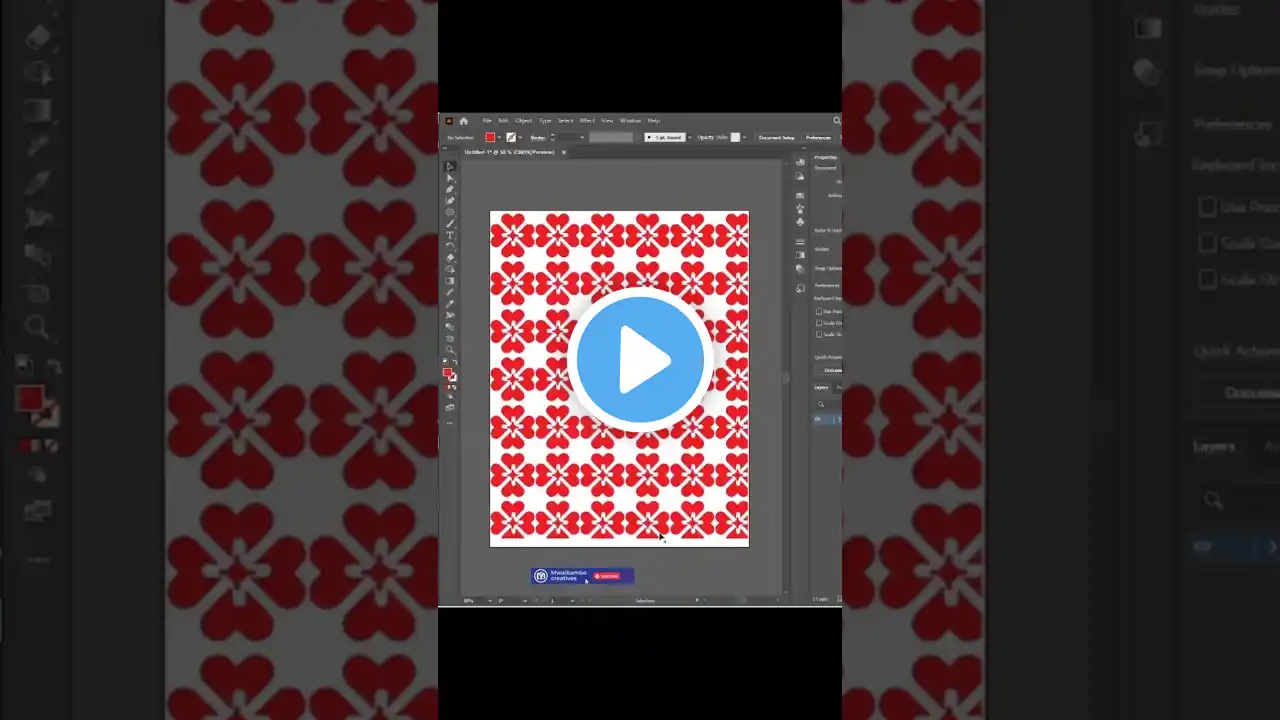Open the zoom level dropdown in status bar
1280x720 pixels.
click(x=490, y=600)
